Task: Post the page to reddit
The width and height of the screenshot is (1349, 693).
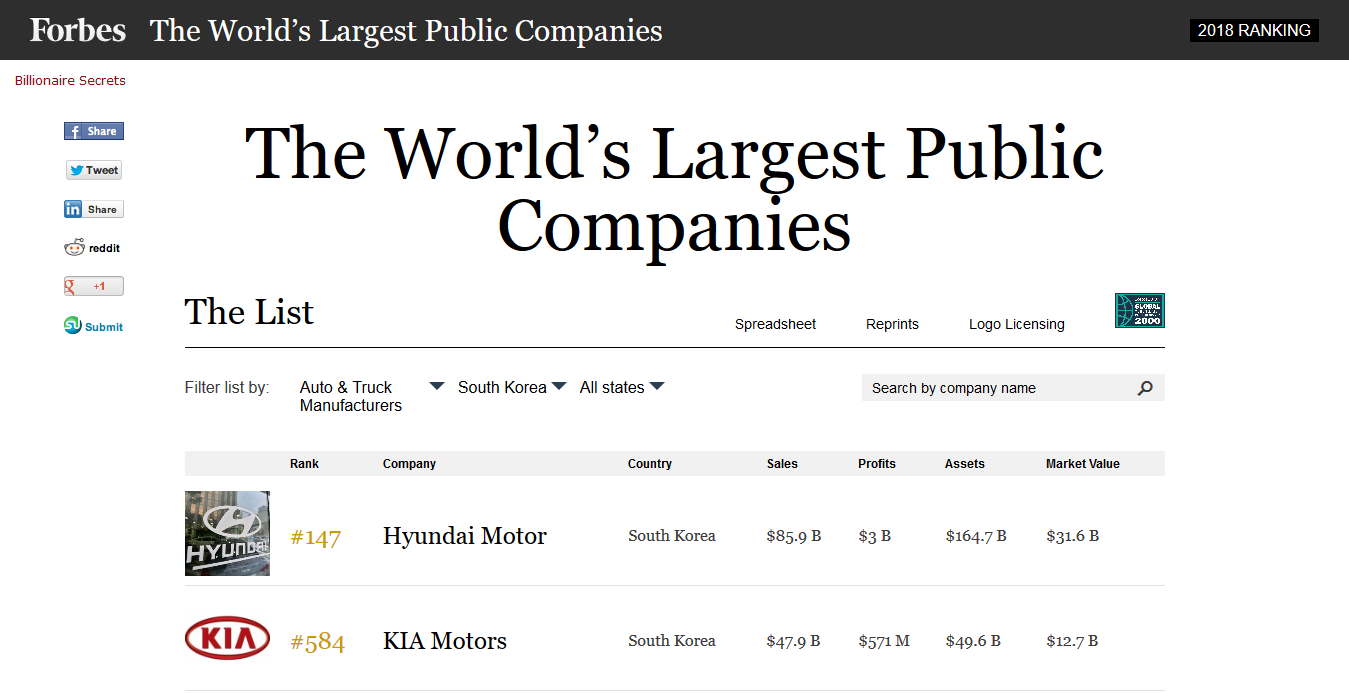Action: coord(92,248)
